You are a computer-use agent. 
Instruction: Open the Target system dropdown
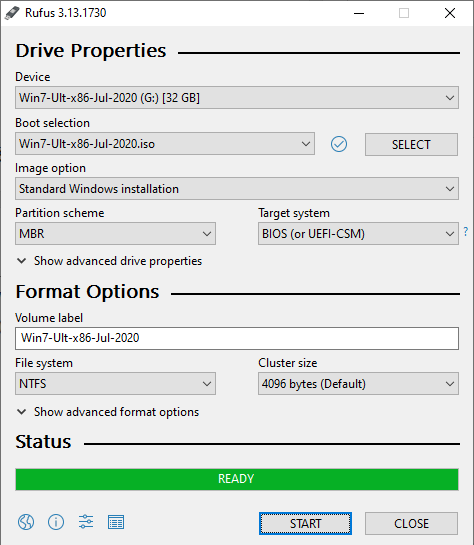coord(358,234)
